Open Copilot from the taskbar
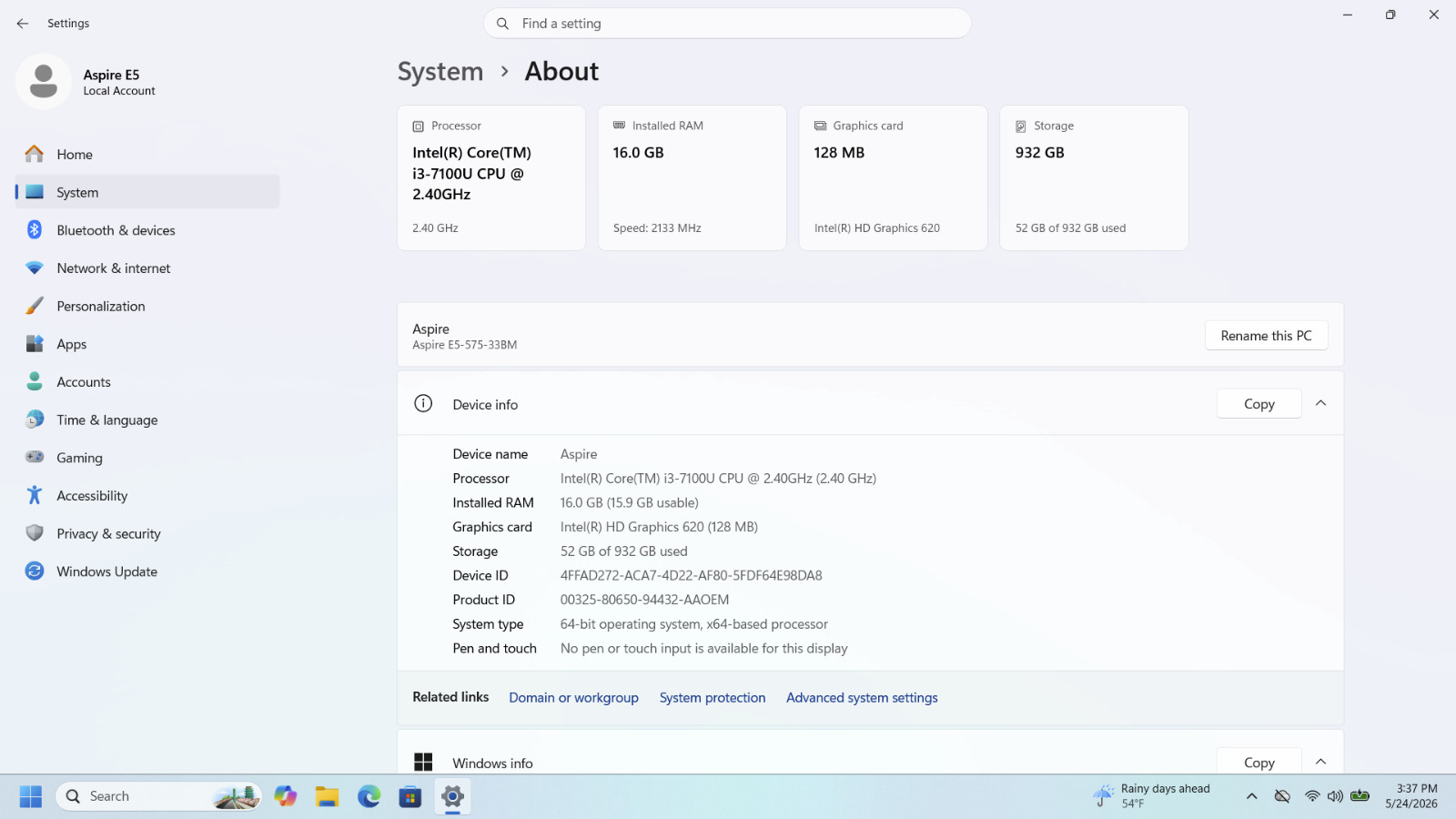 [286, 796]
